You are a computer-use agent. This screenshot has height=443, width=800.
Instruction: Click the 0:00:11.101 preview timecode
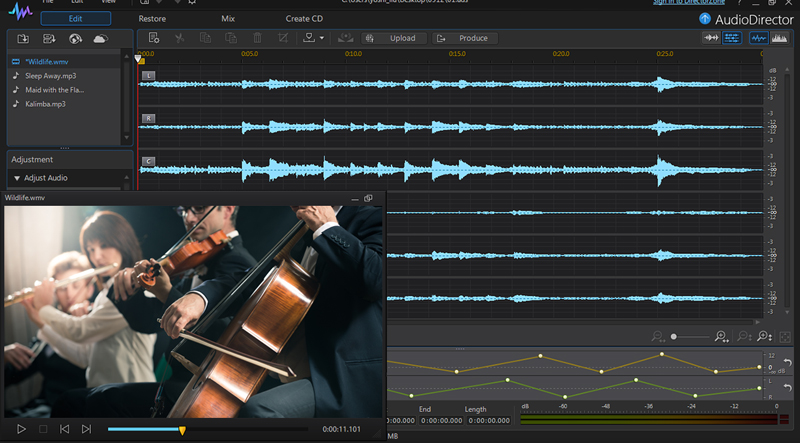pyautogui.click(x=341, y=430)
